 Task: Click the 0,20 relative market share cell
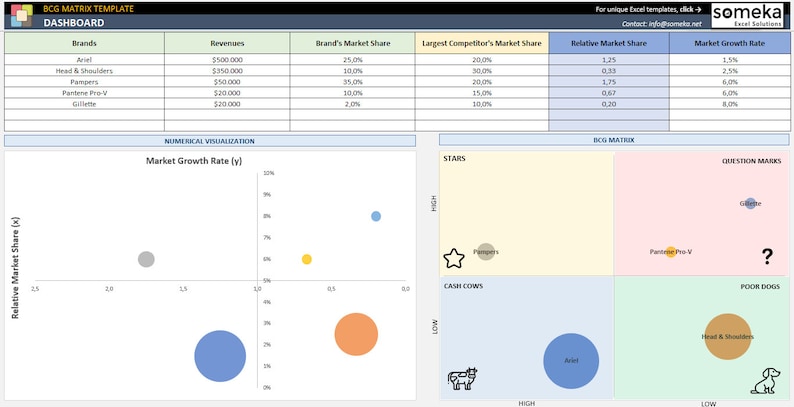pos(609,104)
